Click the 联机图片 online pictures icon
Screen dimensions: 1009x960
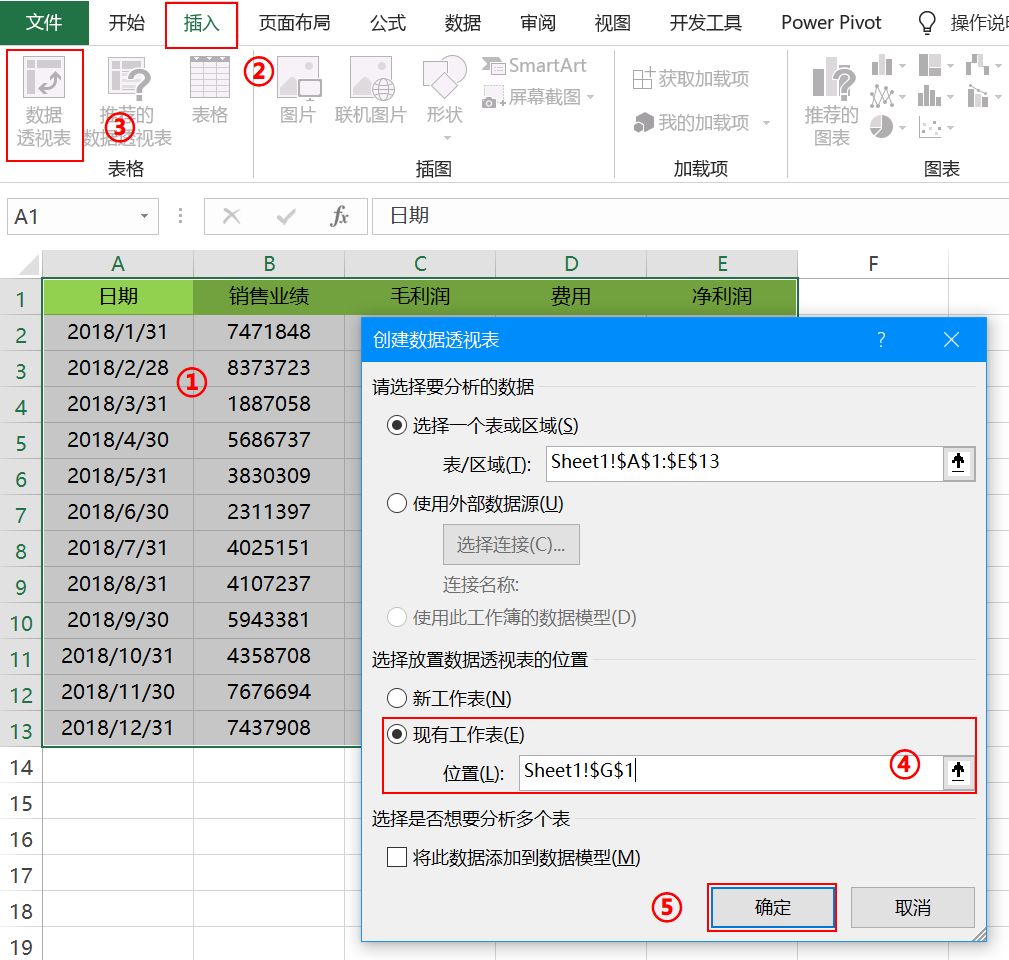371,78
